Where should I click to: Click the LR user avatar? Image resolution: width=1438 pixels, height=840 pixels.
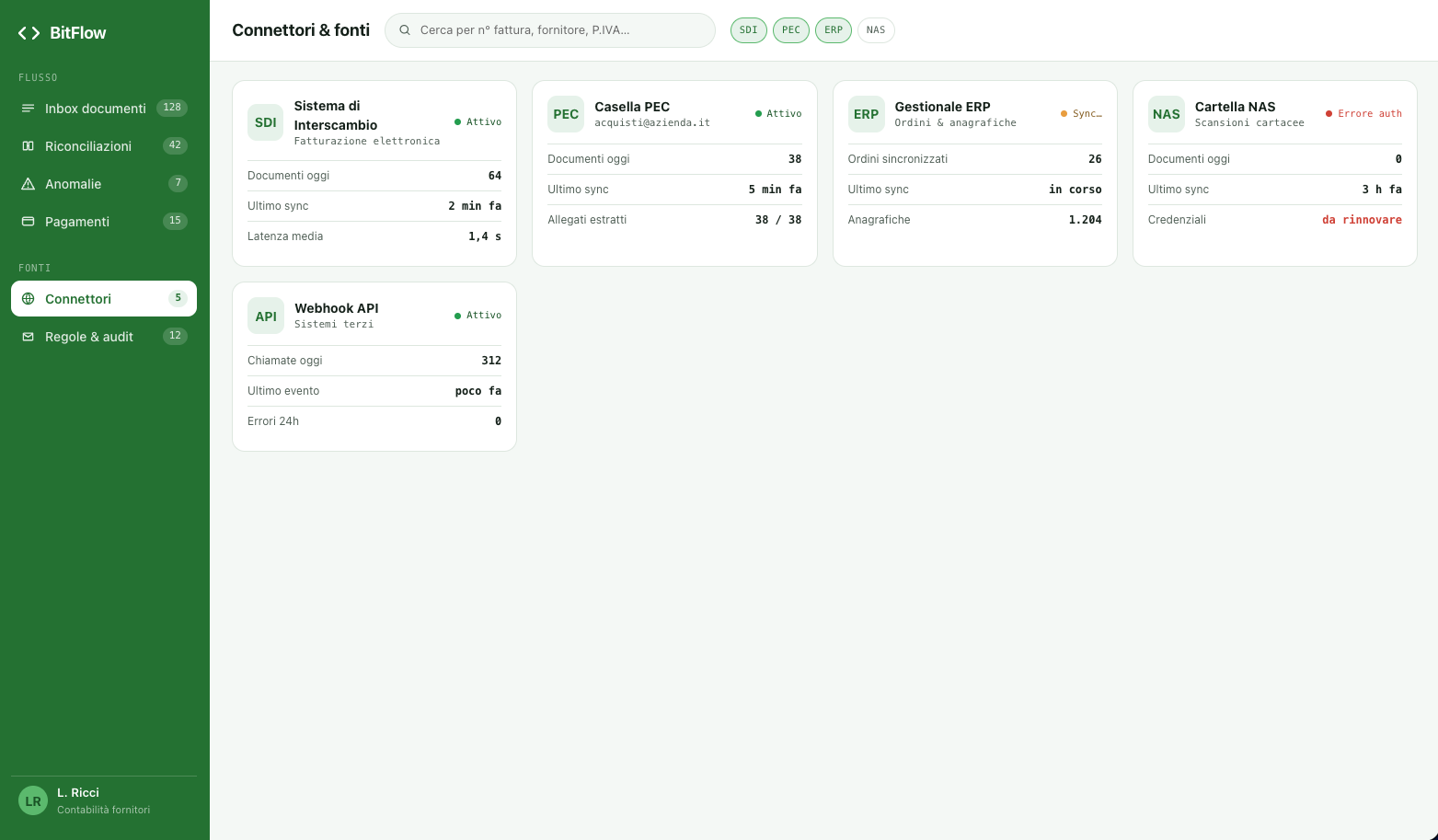pyautogui.click(x=33, y=800)
